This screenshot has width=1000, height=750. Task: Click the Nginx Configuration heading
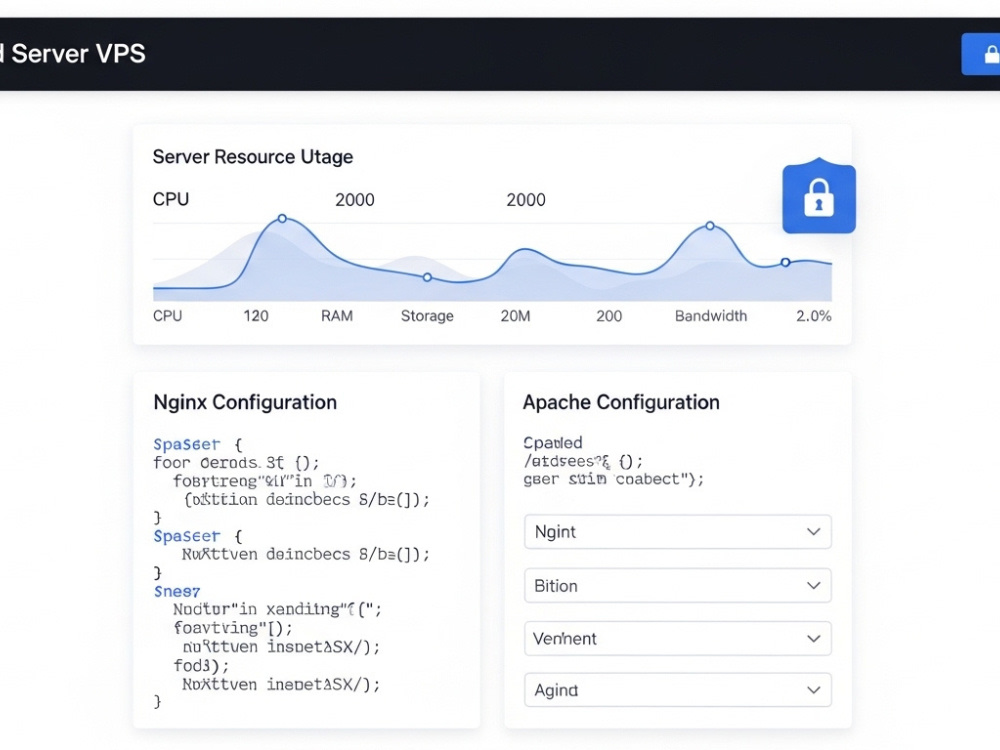(245, 402)
